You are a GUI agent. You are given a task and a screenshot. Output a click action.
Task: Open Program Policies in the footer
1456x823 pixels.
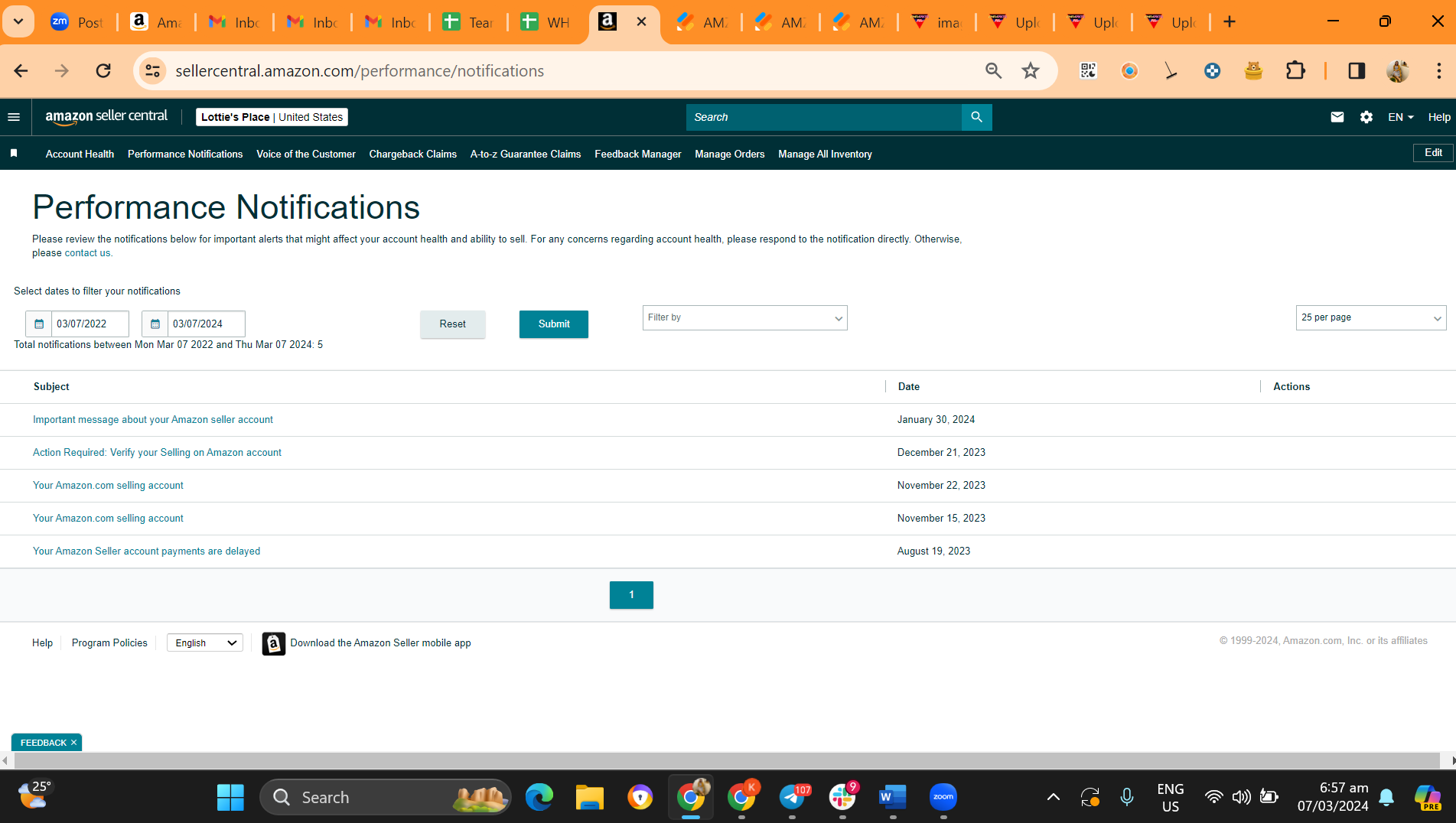pos(109,643)
